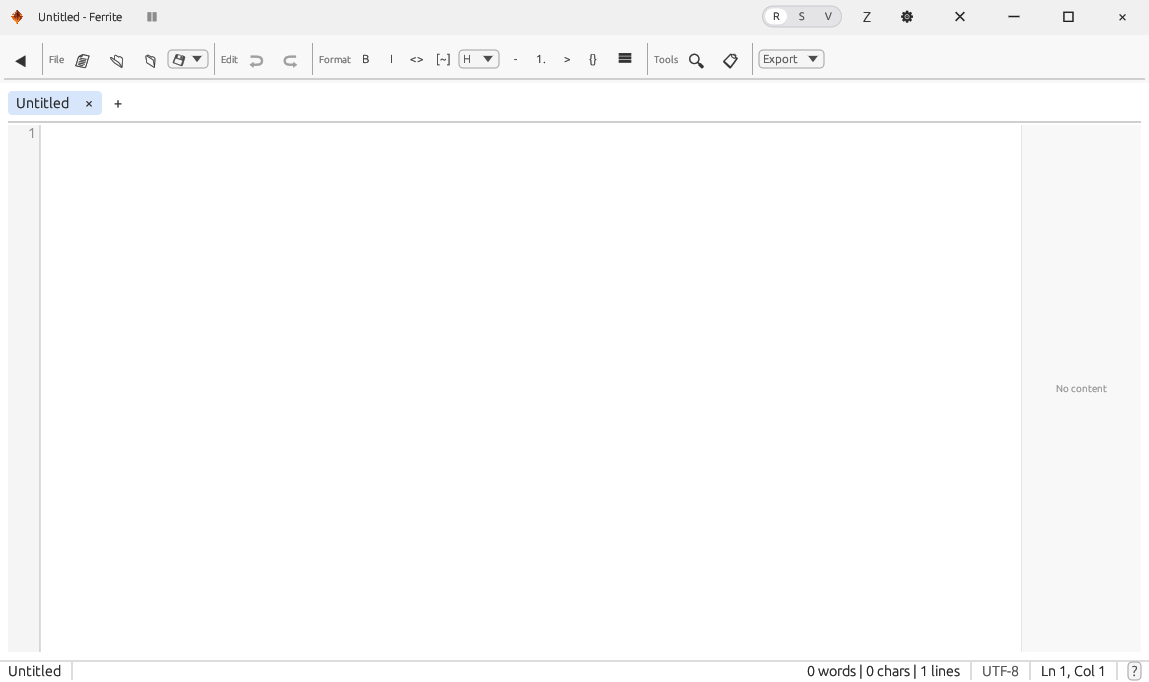This screenshot has height=682, width=1149.
Task: Switch to V view mode
Action: [x=828, y=17]
